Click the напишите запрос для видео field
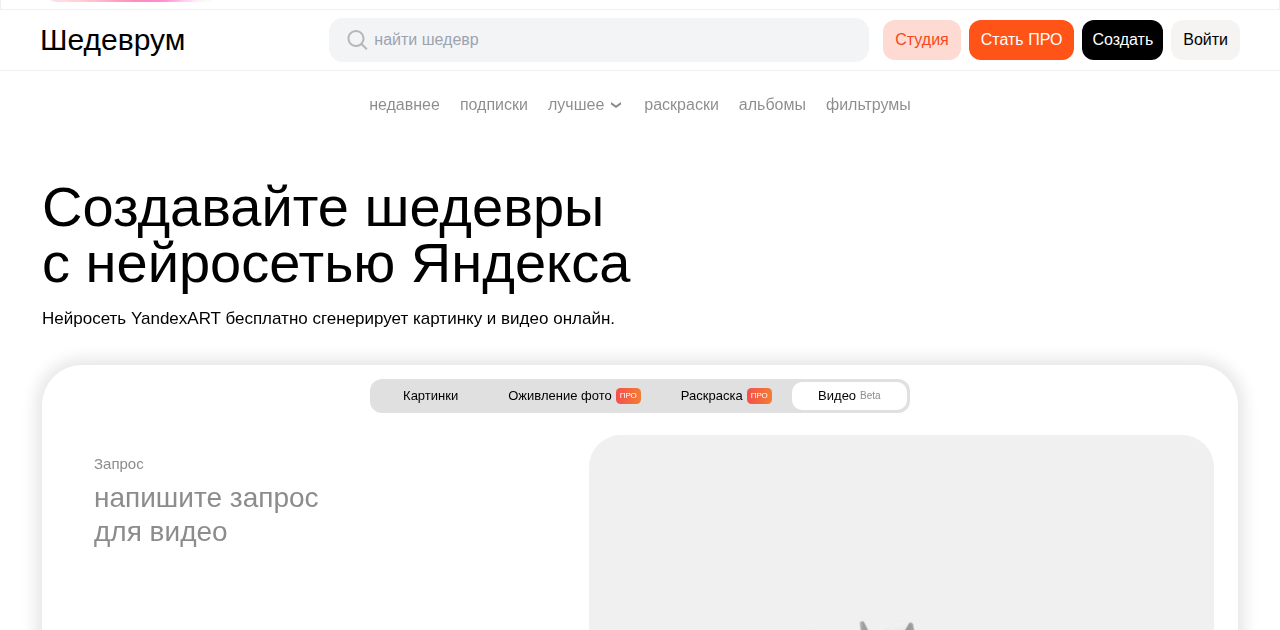 pos(206,515)
